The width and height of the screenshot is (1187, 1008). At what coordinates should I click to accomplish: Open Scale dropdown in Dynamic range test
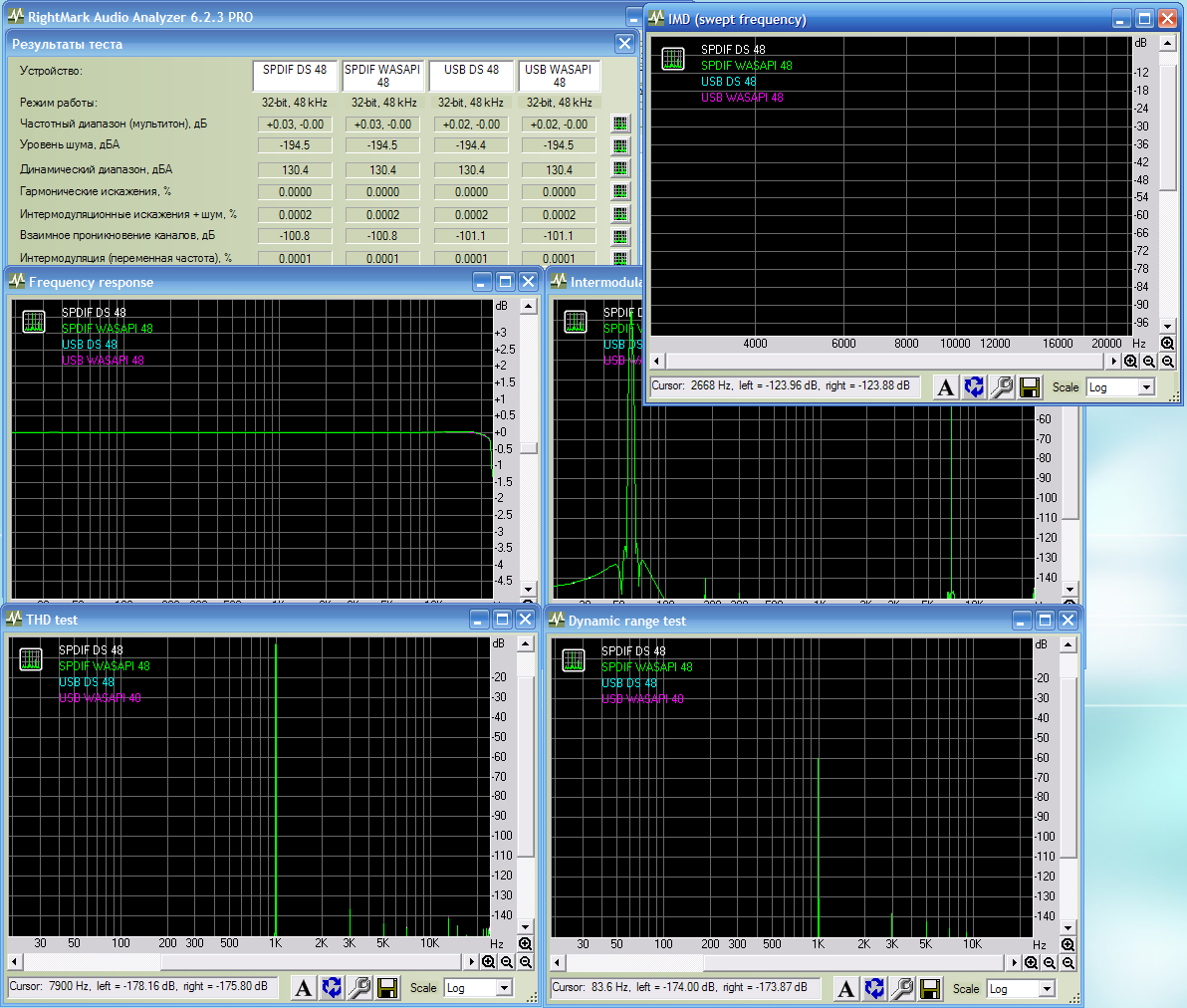[1047, 989]
